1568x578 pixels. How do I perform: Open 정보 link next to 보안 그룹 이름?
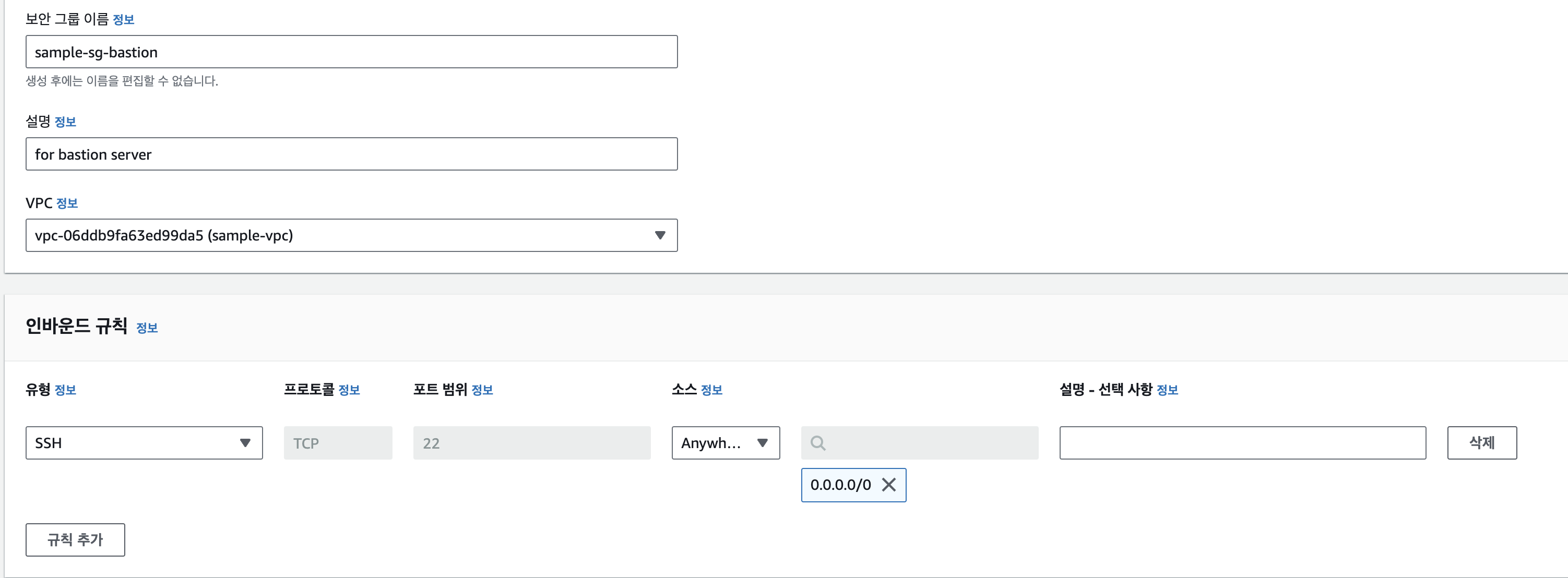[124, 19]
